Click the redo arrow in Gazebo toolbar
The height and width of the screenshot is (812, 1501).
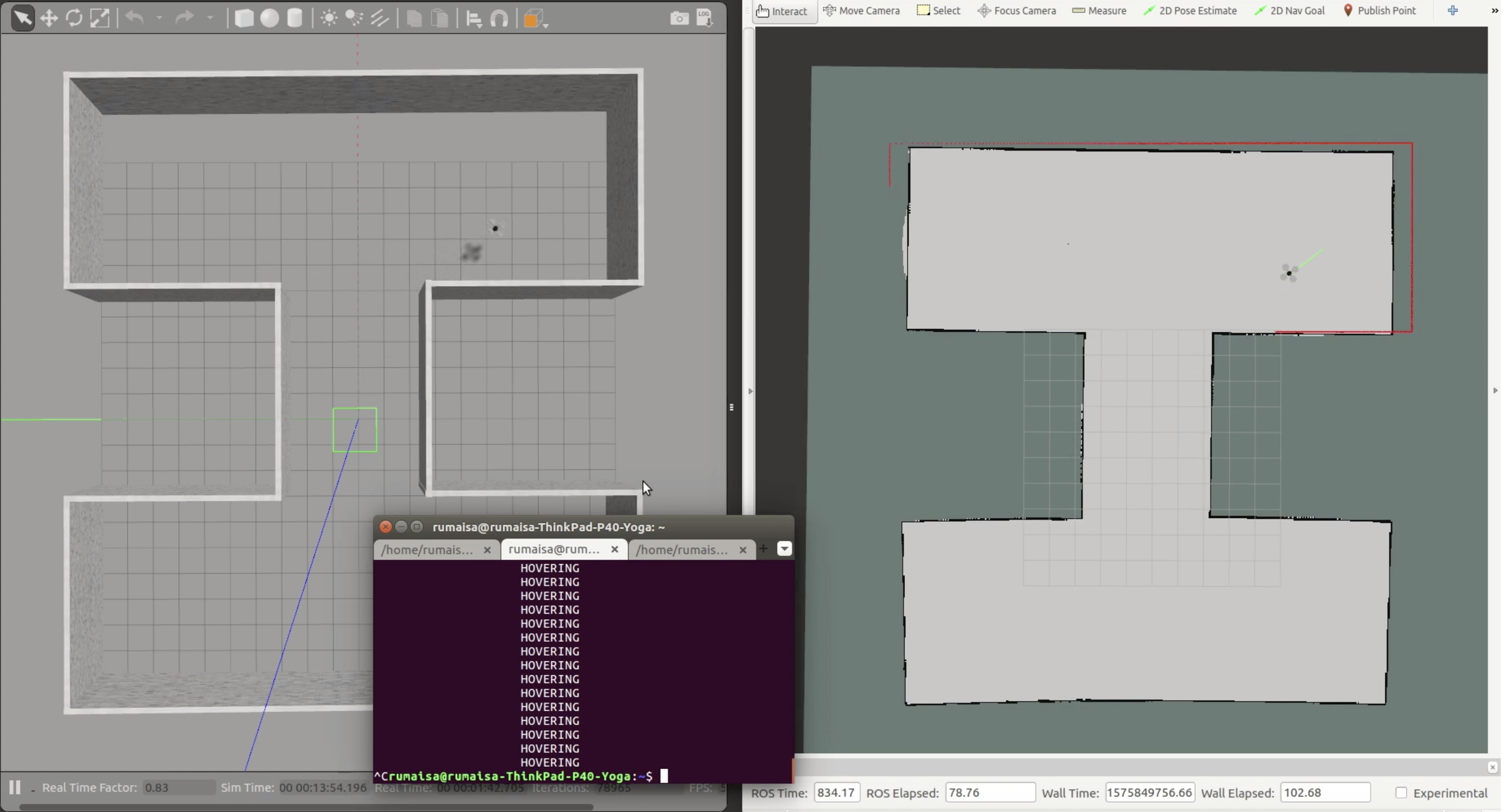click(x=185, y=19)
